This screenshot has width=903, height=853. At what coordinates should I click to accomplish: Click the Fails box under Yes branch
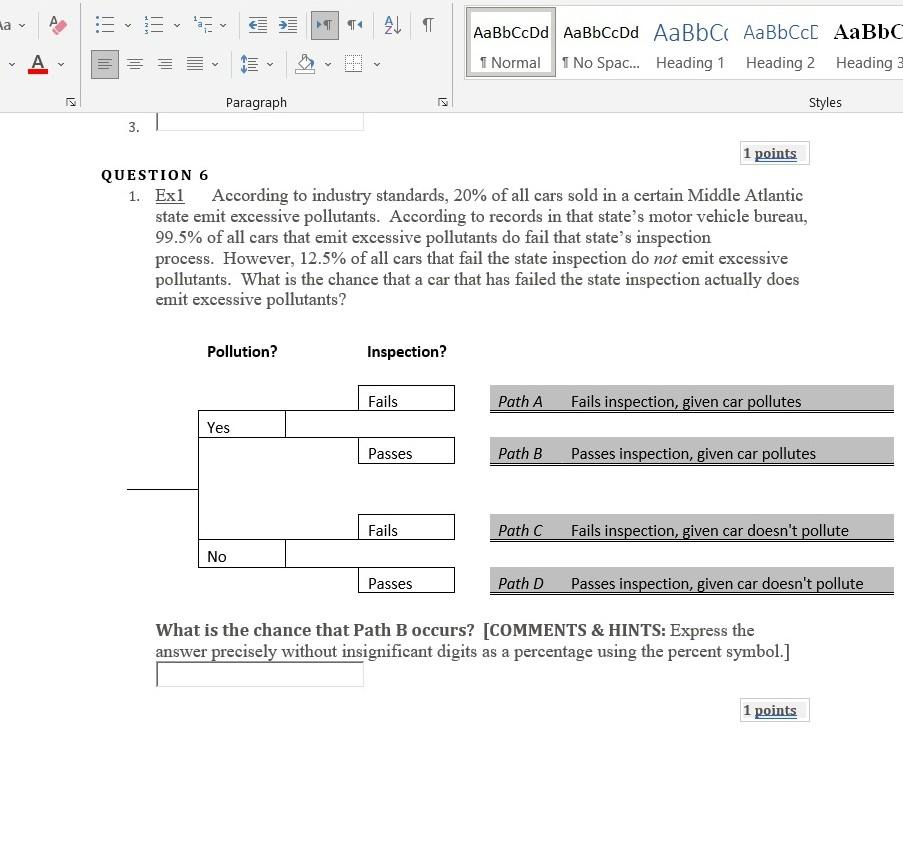(406, 399)
